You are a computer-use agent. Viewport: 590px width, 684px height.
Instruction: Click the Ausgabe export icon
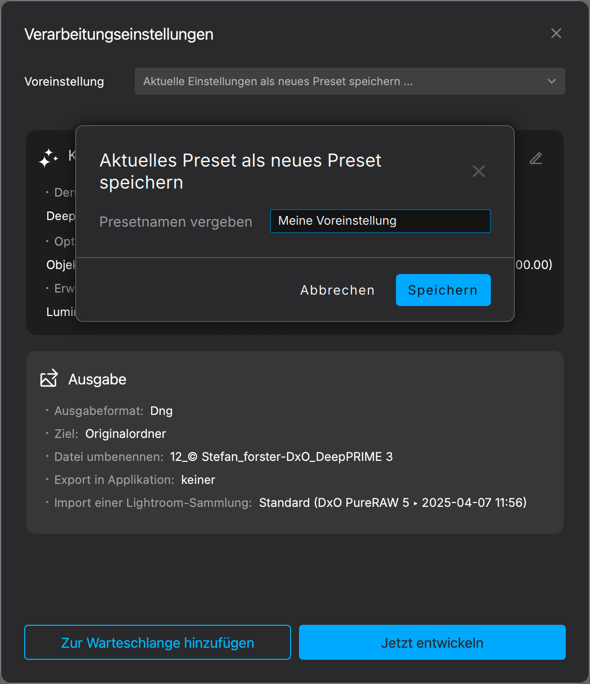tap(49, 378)
